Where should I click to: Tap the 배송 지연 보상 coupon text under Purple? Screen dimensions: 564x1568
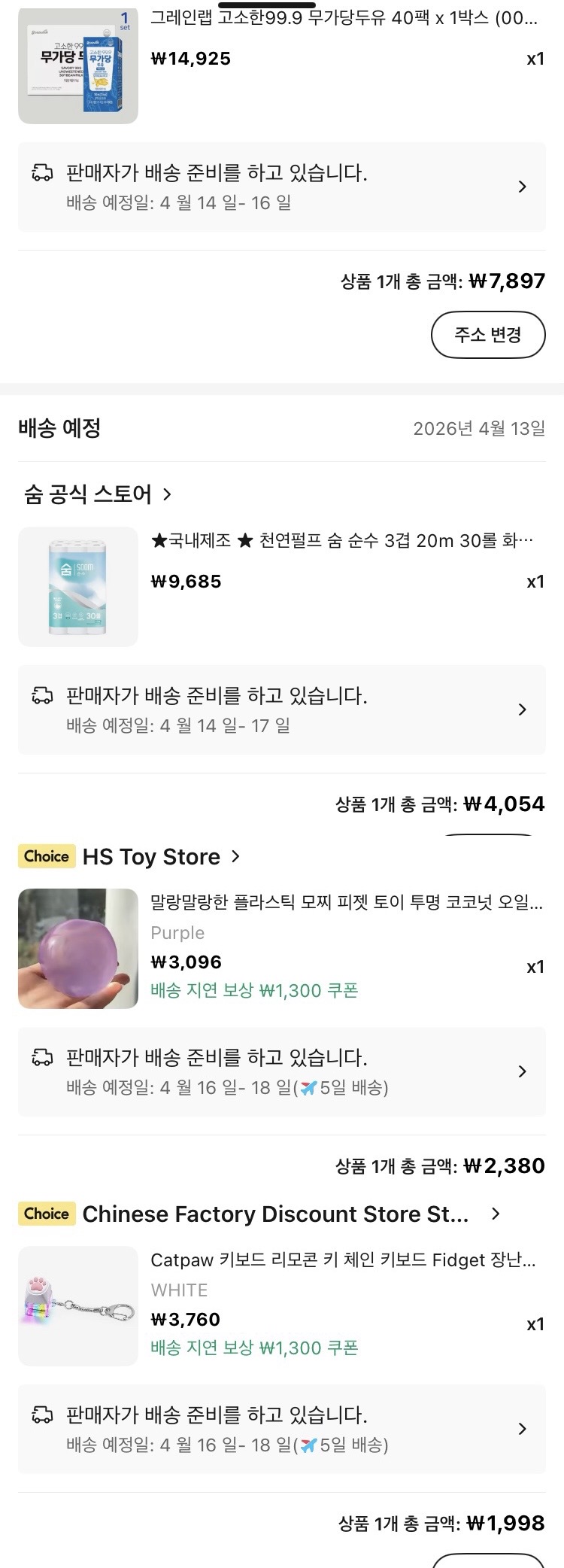coord(254,990)
